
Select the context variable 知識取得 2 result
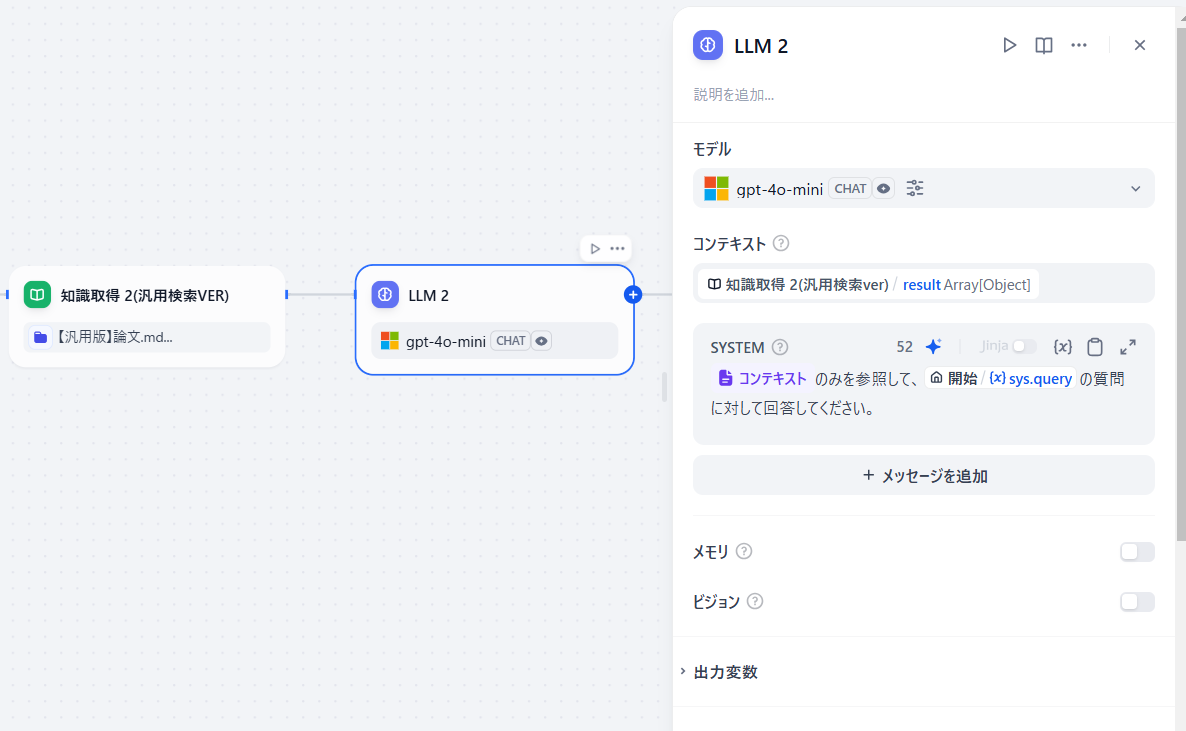pos(868,285)
